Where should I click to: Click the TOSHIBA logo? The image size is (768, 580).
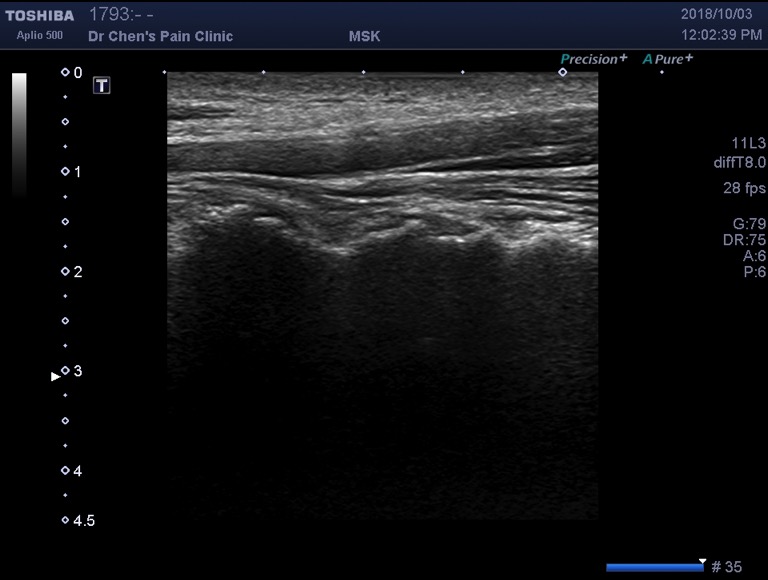tap(40, 15)
